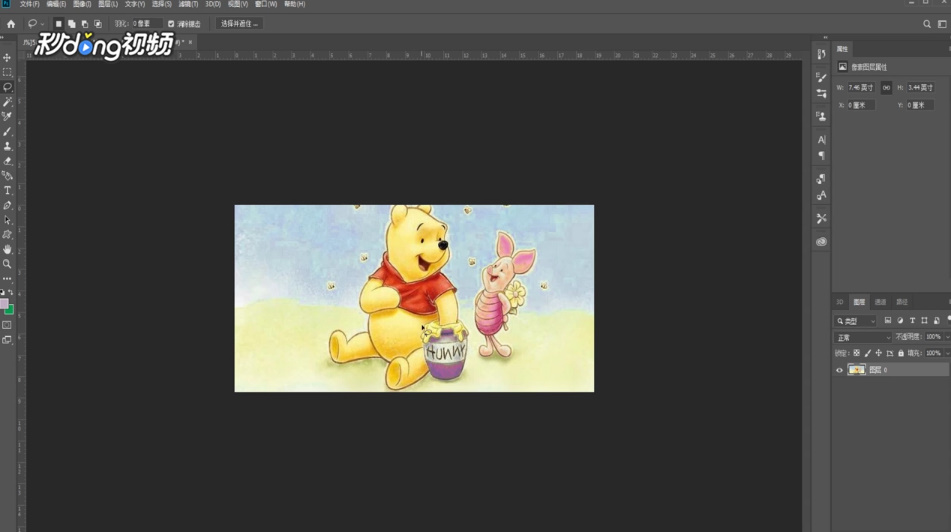Toggle adjustment layer filter
The image size is (951, 532).
point(900,320)
